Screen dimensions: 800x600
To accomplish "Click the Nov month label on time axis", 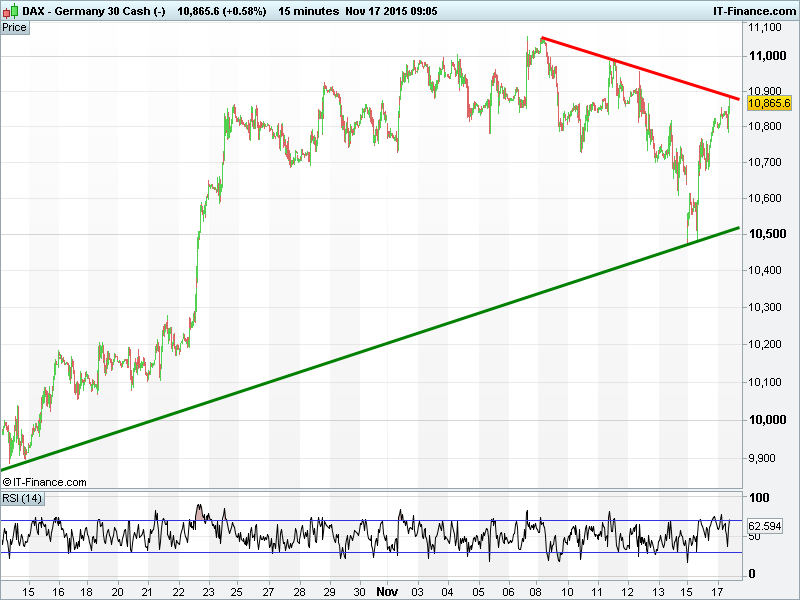I will 387,591.
